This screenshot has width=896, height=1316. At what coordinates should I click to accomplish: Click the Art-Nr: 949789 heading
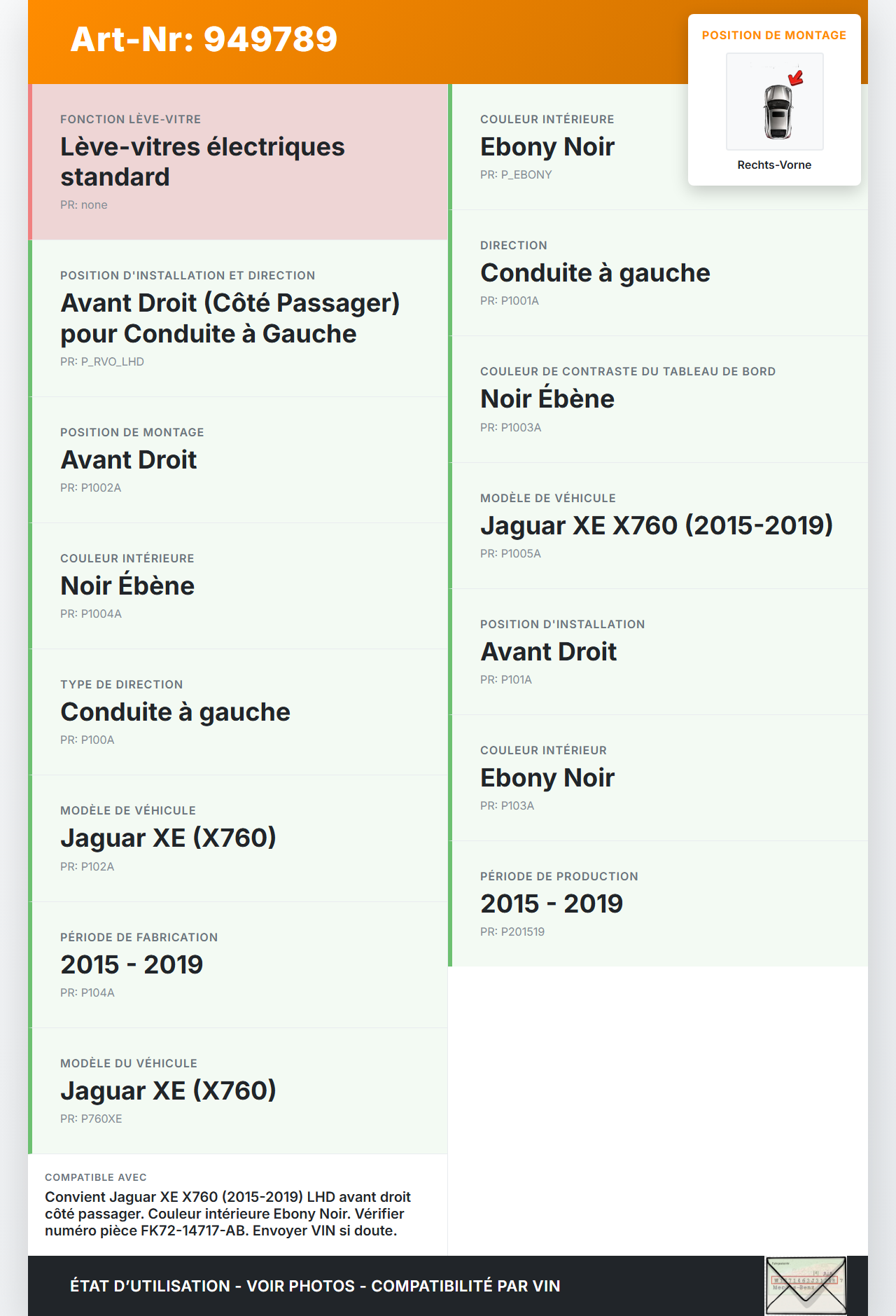pyautogui.click(x=204, y=39)
